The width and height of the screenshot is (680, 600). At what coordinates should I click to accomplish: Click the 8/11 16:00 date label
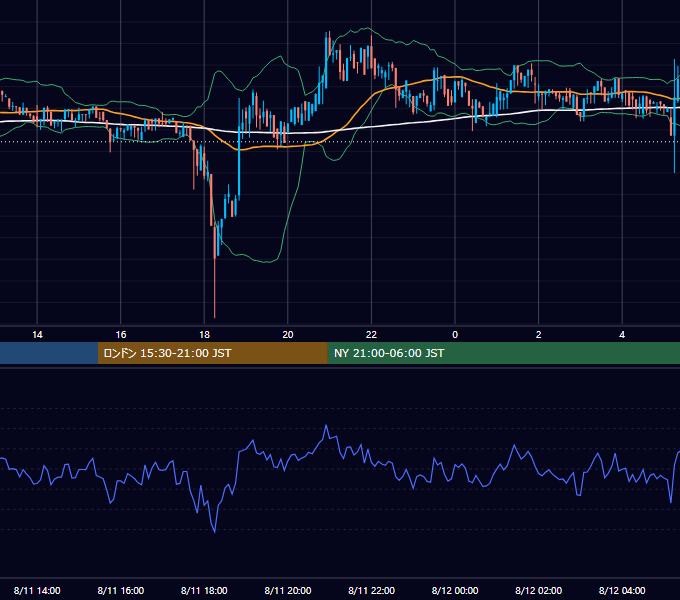121,590
